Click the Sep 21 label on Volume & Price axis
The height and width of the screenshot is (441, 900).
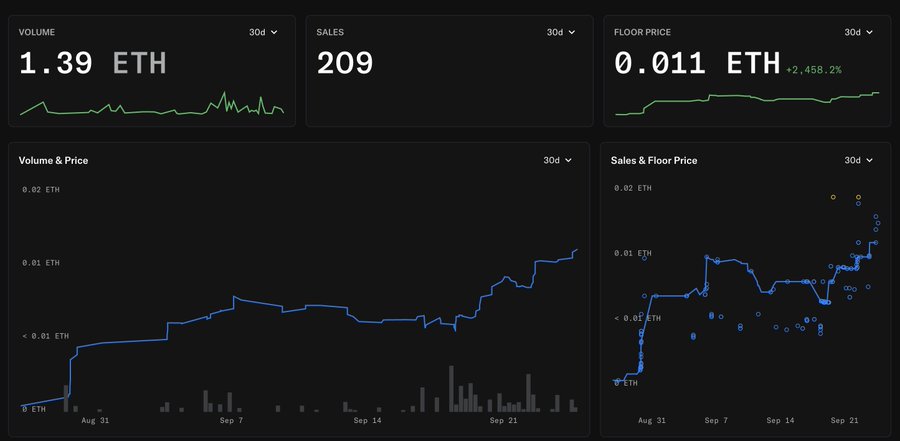pyautogui.click(x=503, y=420)
